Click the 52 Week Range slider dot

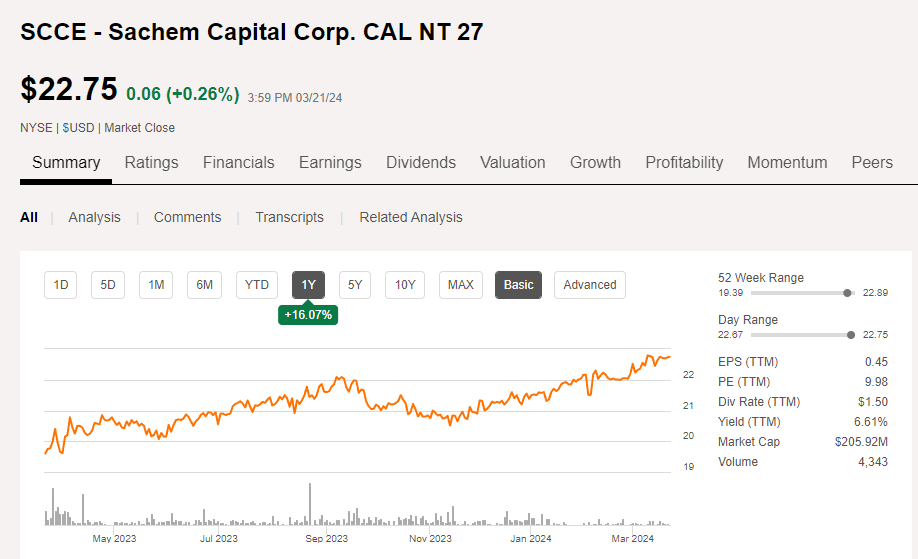[x=848, y=293]
